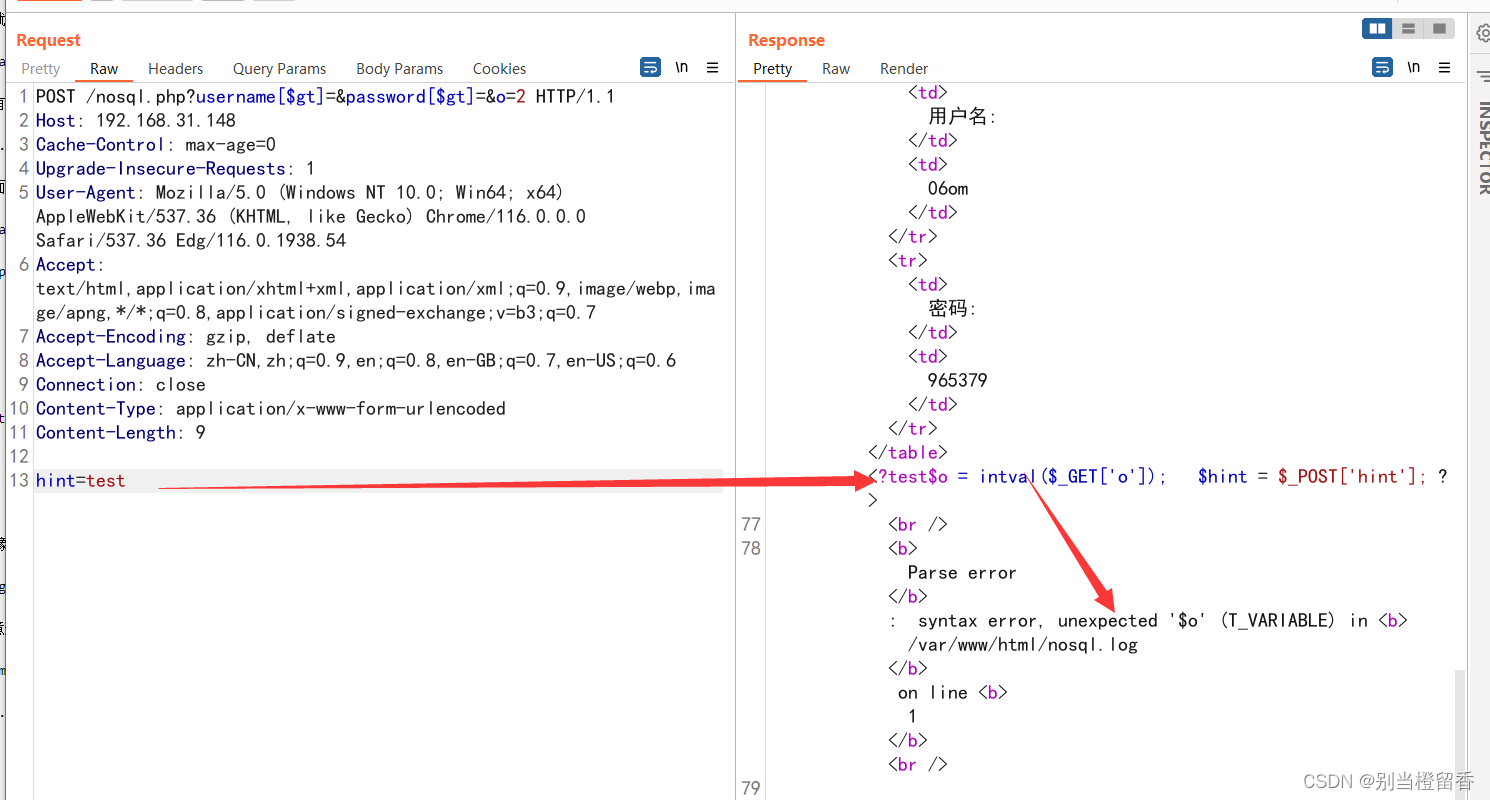Open Response panel hamburger options menu
The width and height of the screenshot is (1490, 800).
point(1444,68)
